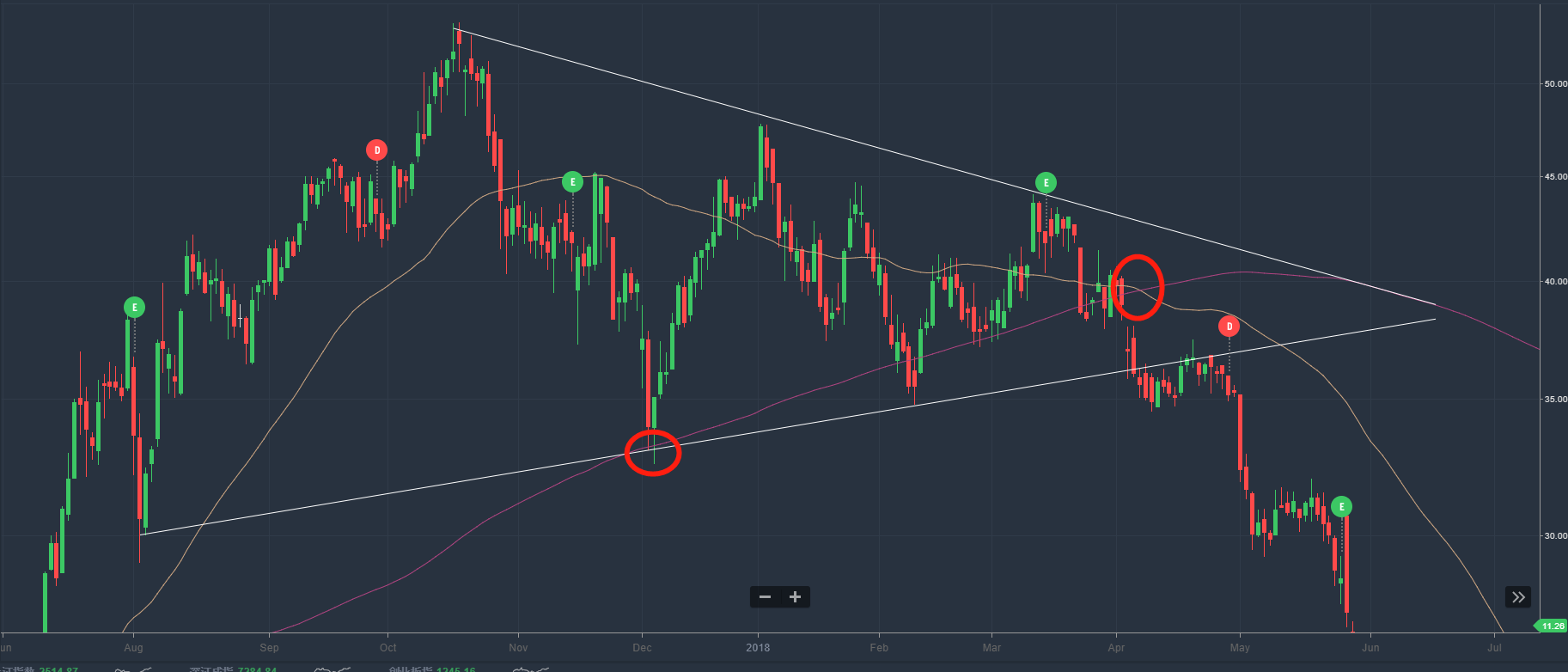
Task: Click the 45.00 price axis label
Action: 1555,177
